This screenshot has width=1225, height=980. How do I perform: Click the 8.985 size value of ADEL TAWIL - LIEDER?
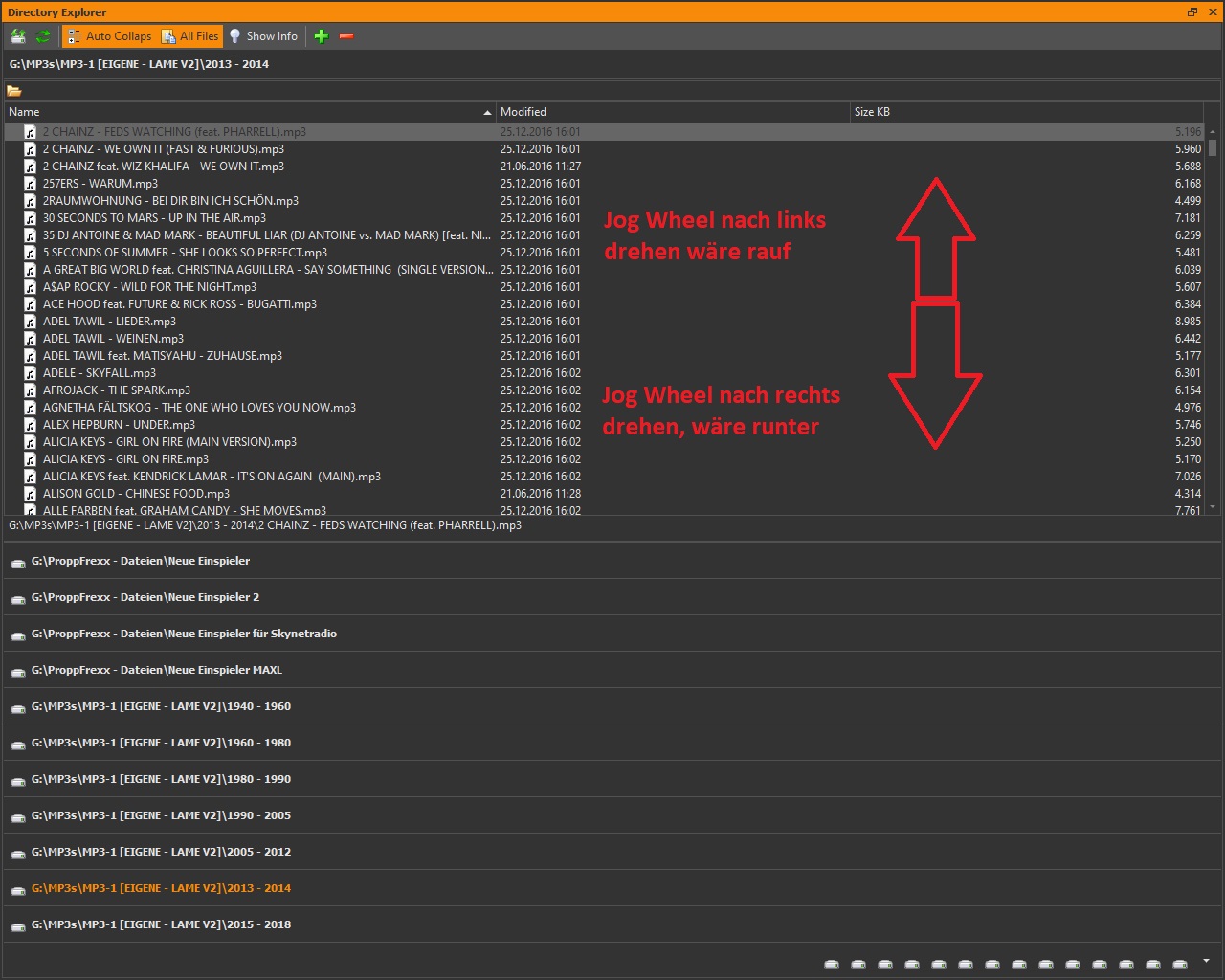point(1188,322)
